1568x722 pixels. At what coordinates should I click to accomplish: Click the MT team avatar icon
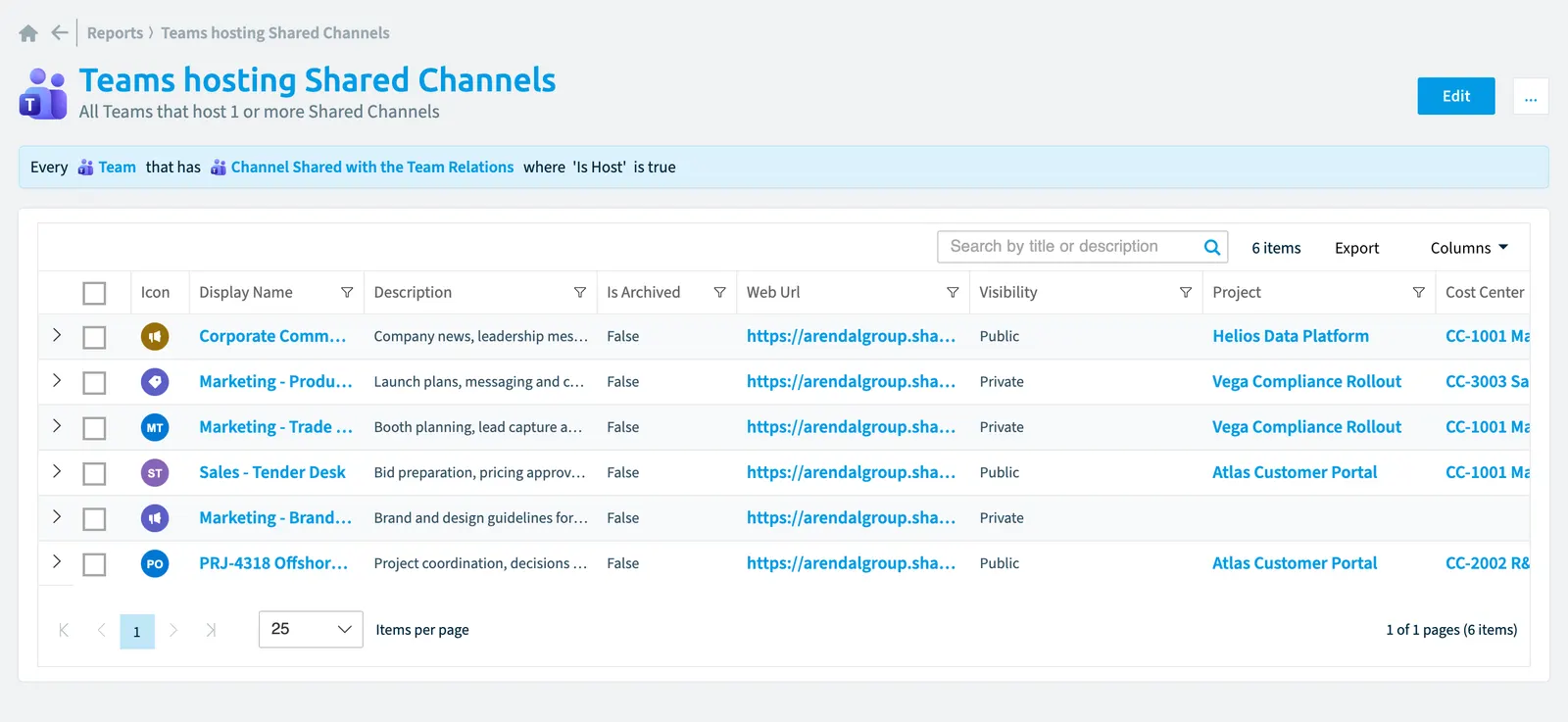click(155, 427)
